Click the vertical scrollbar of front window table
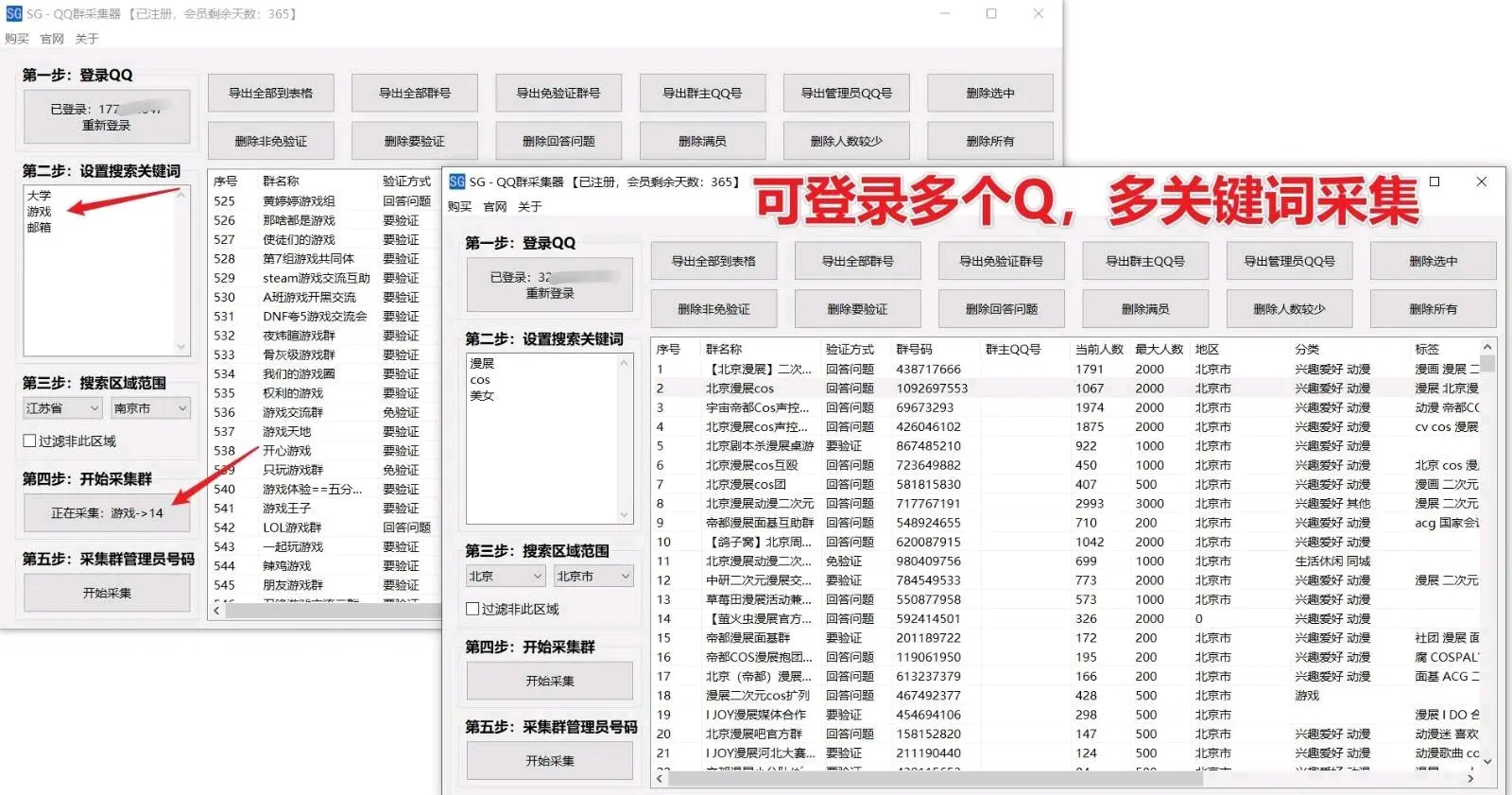 click(1487, 554)
